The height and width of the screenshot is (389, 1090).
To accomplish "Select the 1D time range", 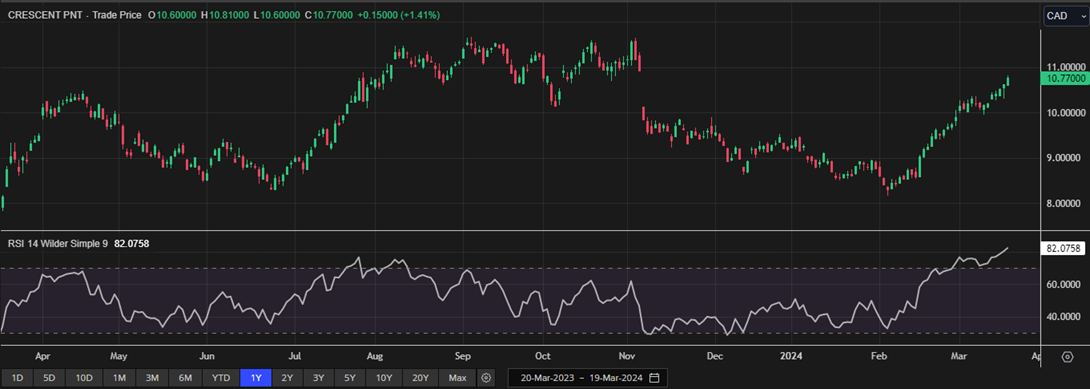I will click(x=17, y=378).
